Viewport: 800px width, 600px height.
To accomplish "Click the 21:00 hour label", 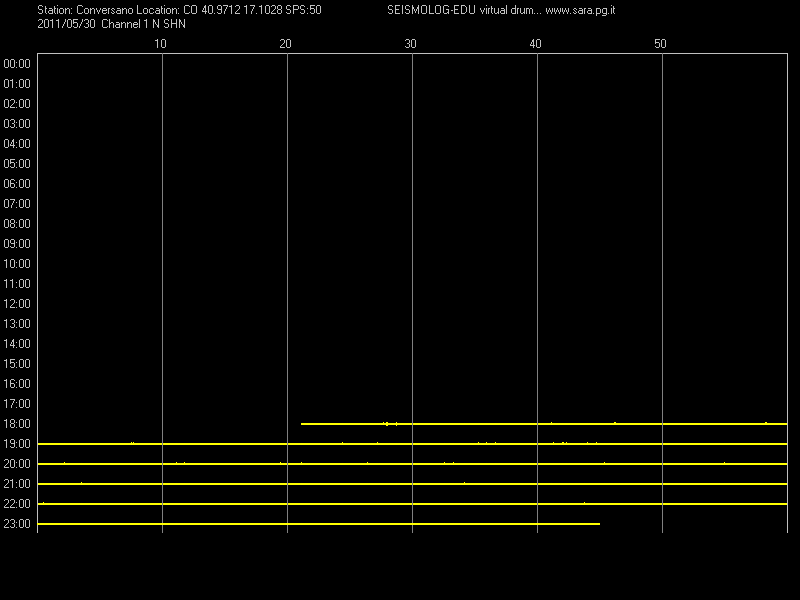I will [17, 484].
